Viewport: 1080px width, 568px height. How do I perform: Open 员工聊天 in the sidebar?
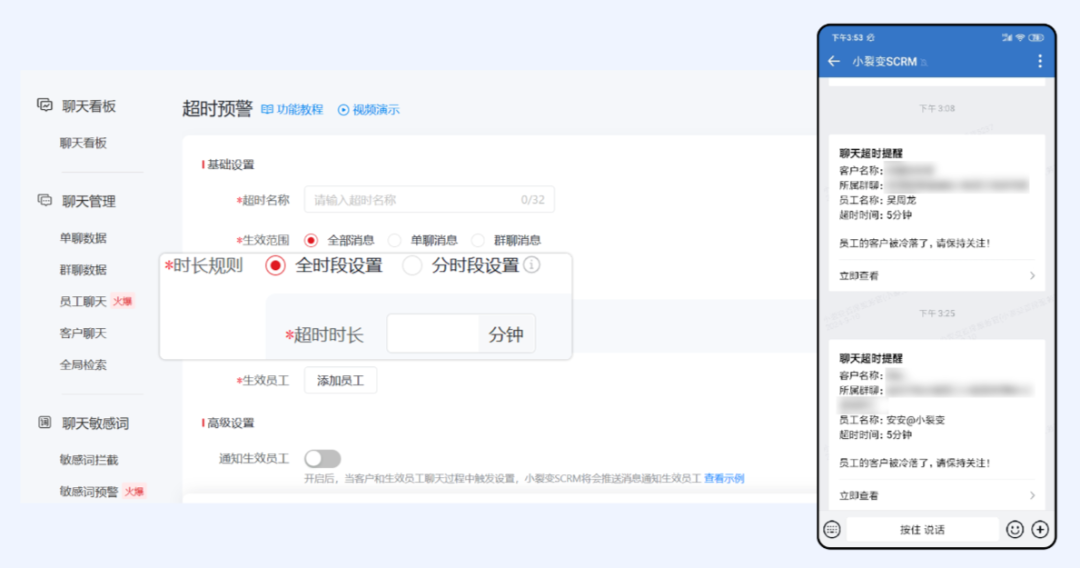83,301
